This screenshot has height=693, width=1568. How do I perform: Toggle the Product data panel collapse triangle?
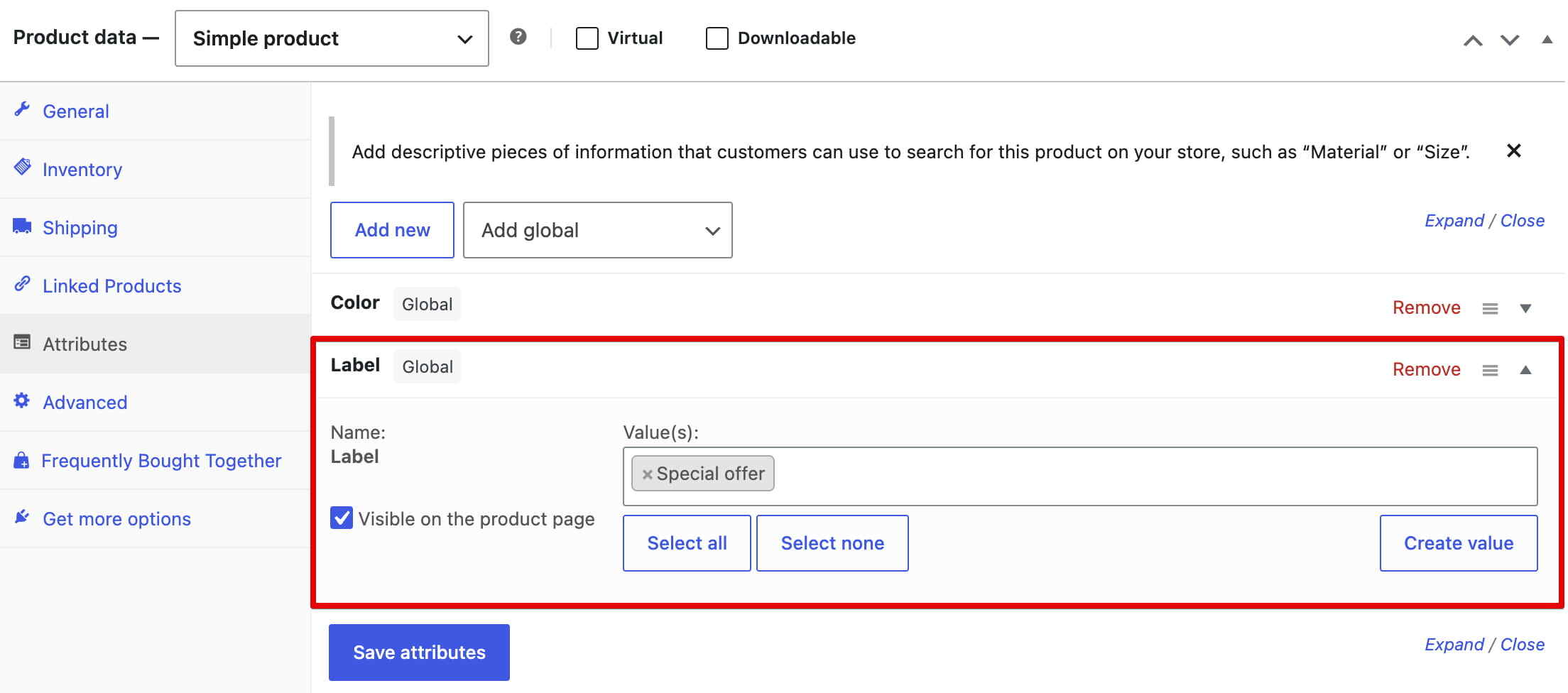[x=1547, y=40]
